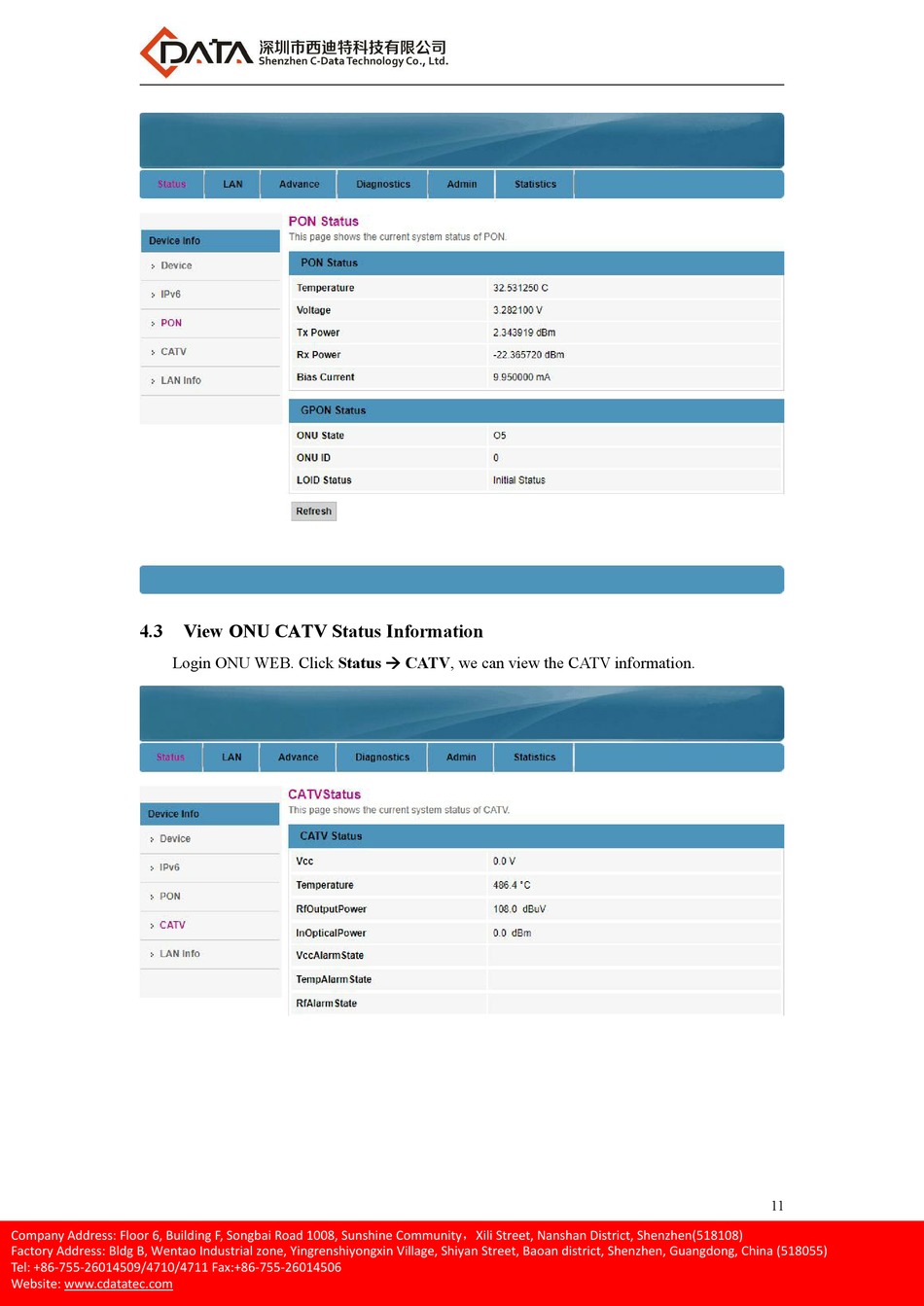Viewport: 924px width, 1306px height.
Task: Select RfOutputPower value '108.0 dBuV'
Action: 521,909
